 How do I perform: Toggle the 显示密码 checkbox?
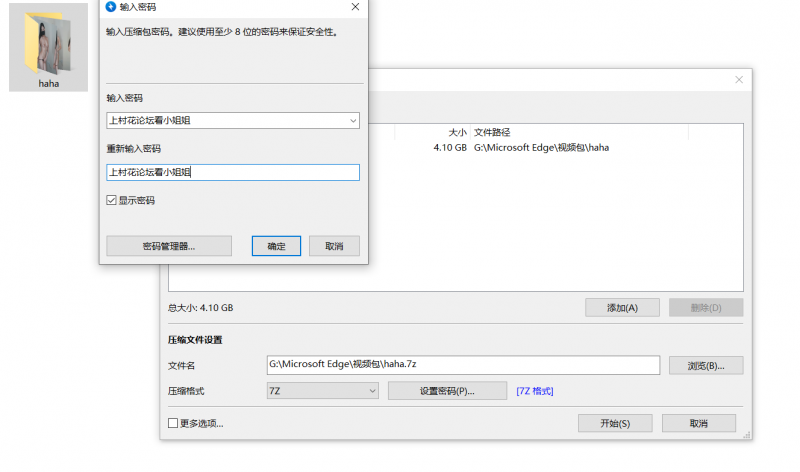(112, 200)
